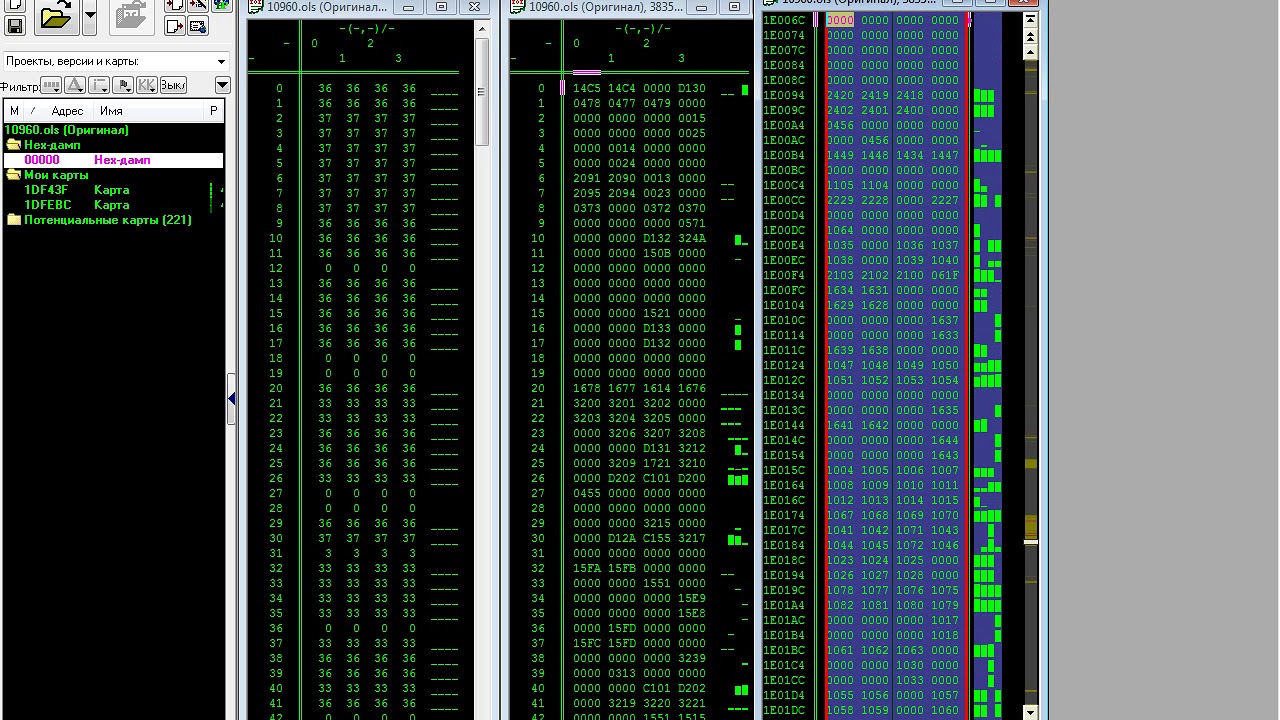Image resolution: width=1280 pixels, height=720 pixels.
Task: Click the 'M' column header
Action: coord(14,111)
